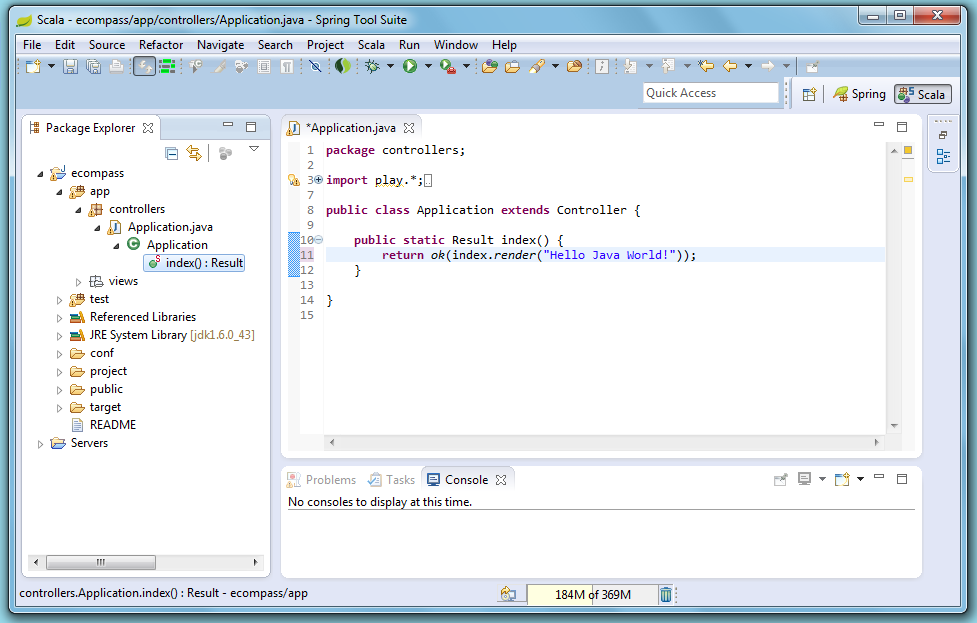Viewport: 977px width, 623px height.
Task: Select the Scala perspective button
Action: (x=922, y=94)
